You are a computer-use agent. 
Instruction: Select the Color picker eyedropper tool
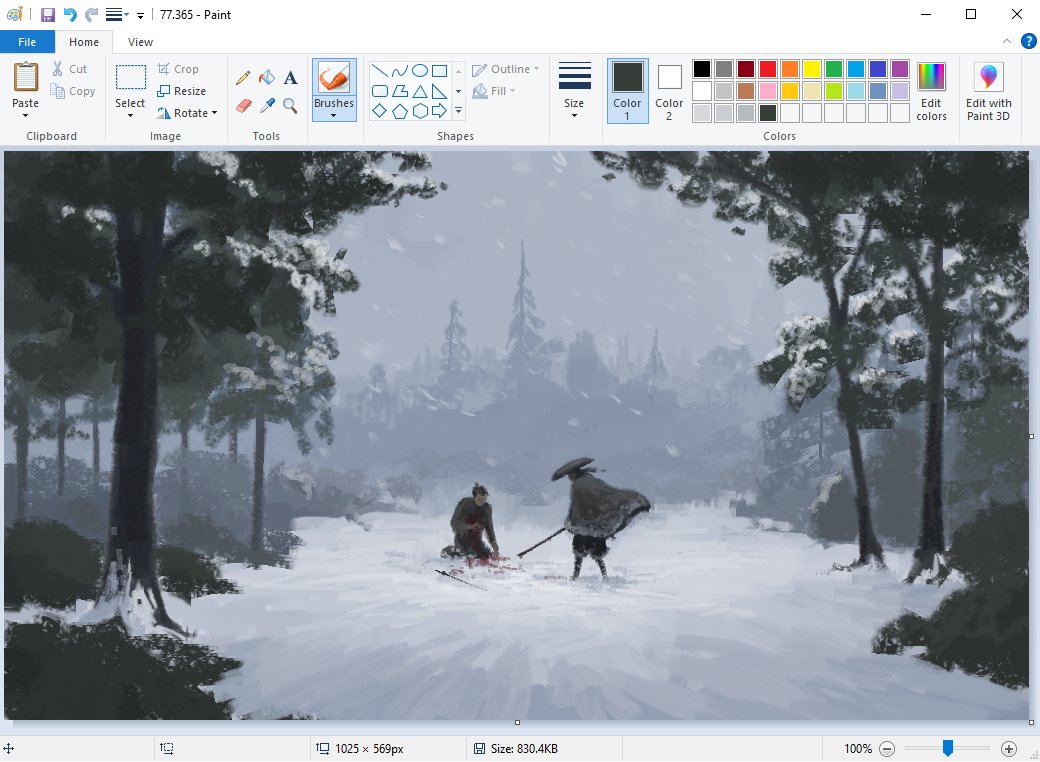pyautogui.click(x=266, y=105)
